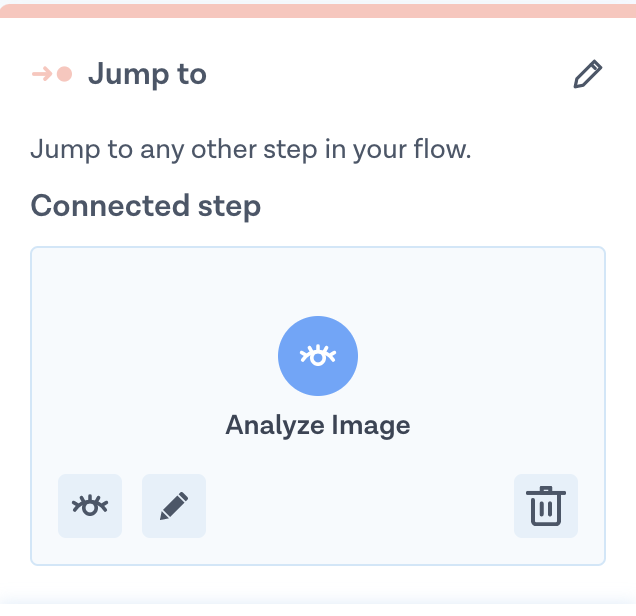Edit the Jump to step title with the outline pencil

(588, 75)
